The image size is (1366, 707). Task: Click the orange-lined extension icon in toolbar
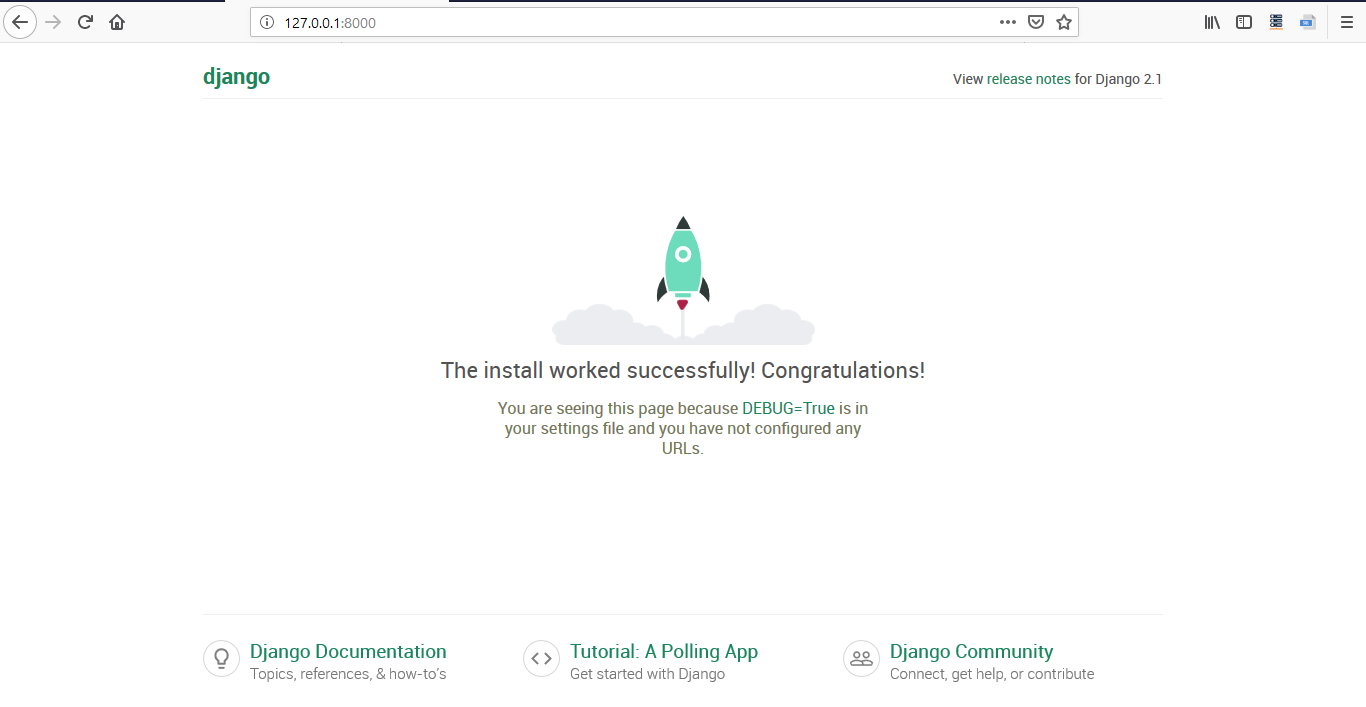pos(1276,22)
